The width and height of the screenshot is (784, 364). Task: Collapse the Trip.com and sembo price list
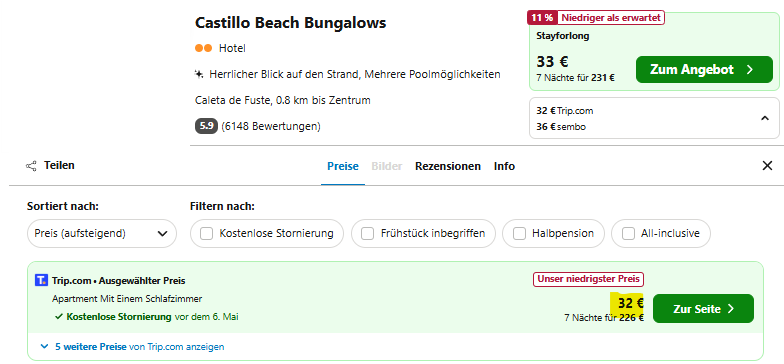point(764,118)
